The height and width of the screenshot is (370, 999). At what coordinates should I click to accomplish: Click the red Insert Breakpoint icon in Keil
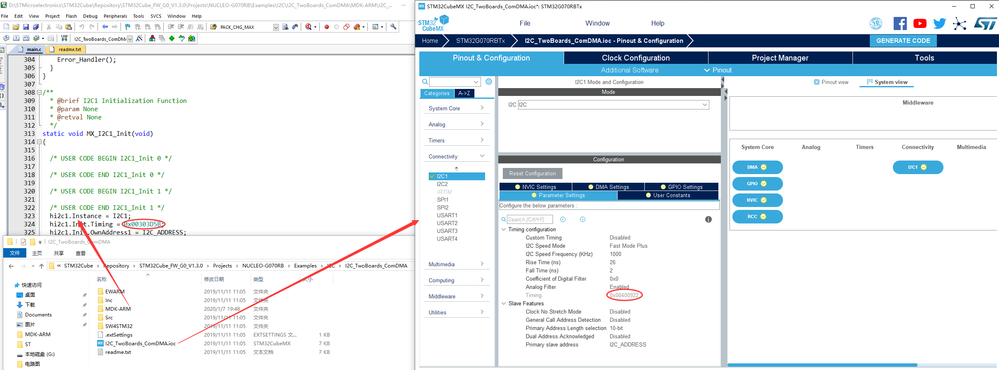click(327, 27)
